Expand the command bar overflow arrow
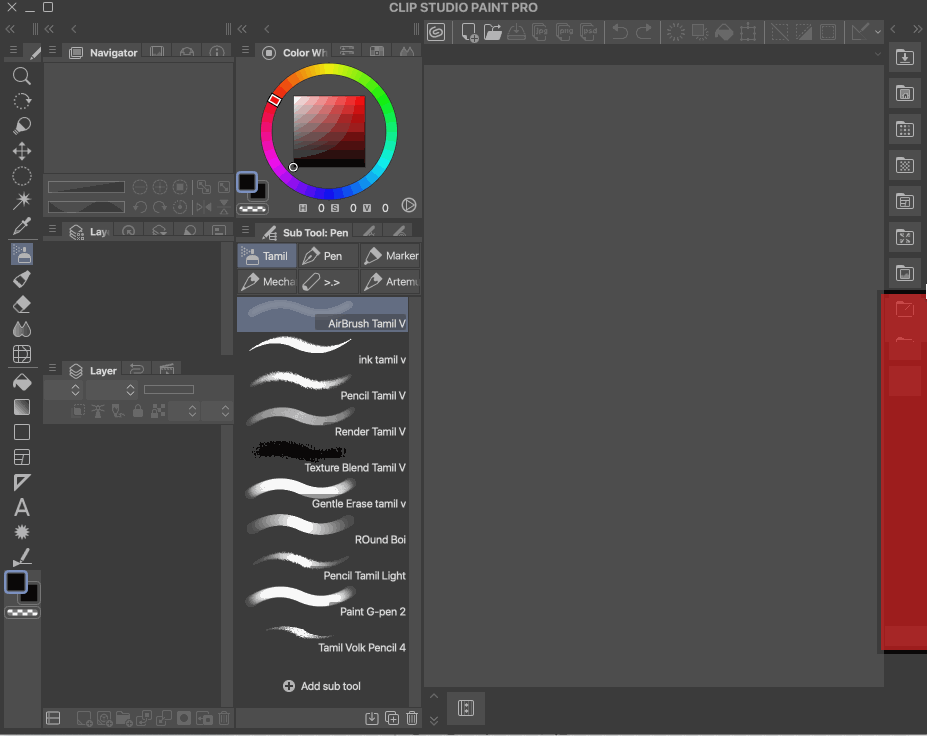 click(x=878, y=32)
